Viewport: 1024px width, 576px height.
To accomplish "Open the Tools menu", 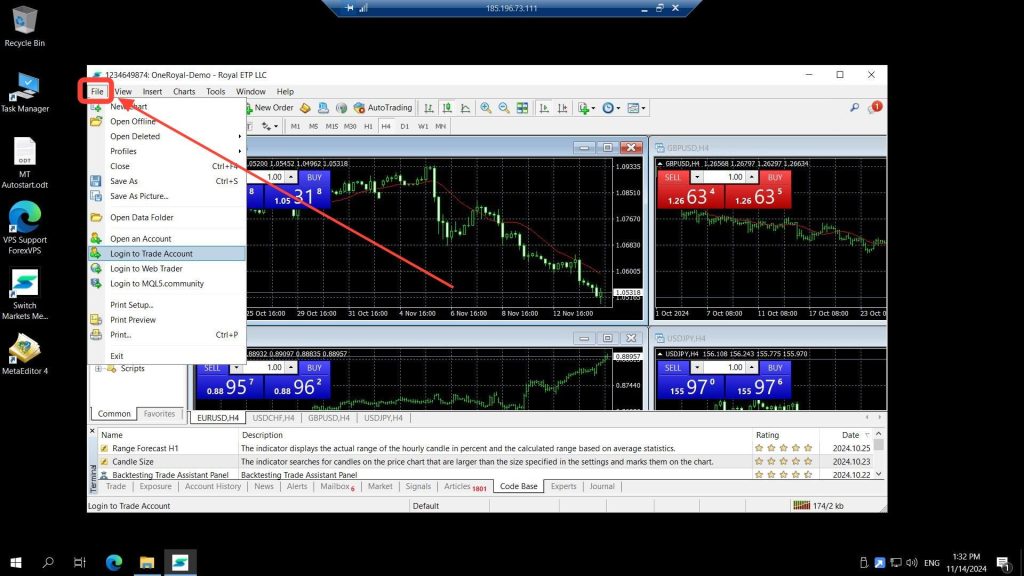I will pyautogui.click(x=216, y=91).
